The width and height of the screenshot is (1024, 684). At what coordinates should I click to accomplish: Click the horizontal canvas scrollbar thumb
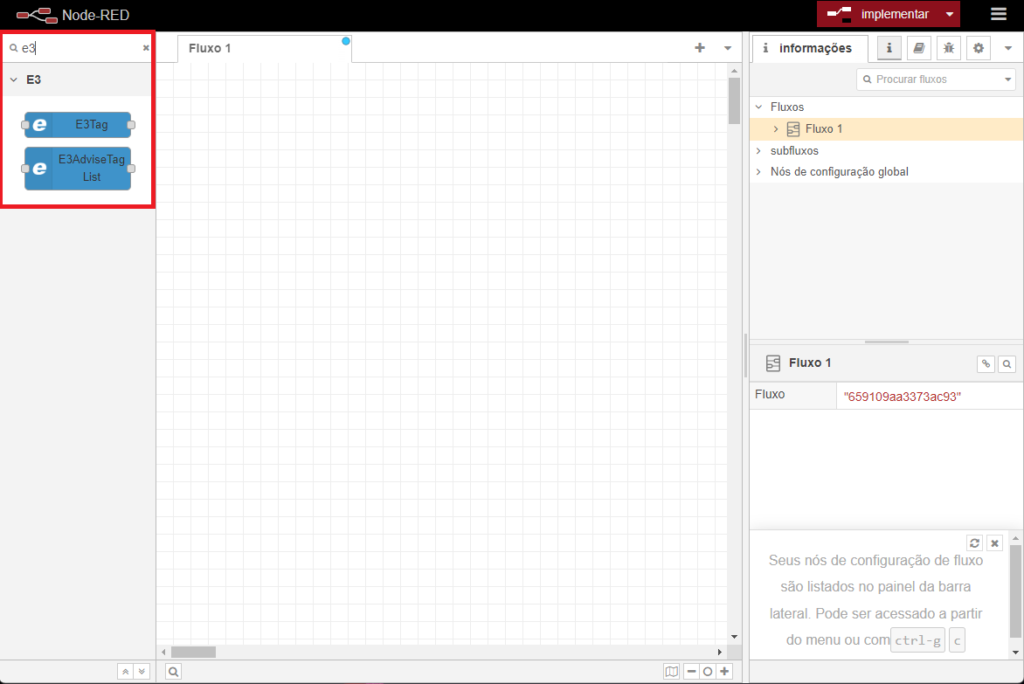192,651
